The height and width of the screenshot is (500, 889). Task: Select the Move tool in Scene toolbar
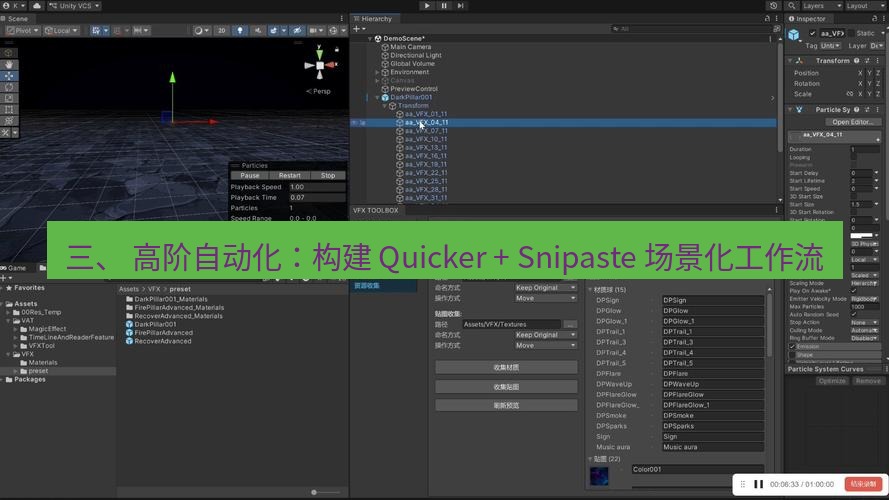click(9, 76)
